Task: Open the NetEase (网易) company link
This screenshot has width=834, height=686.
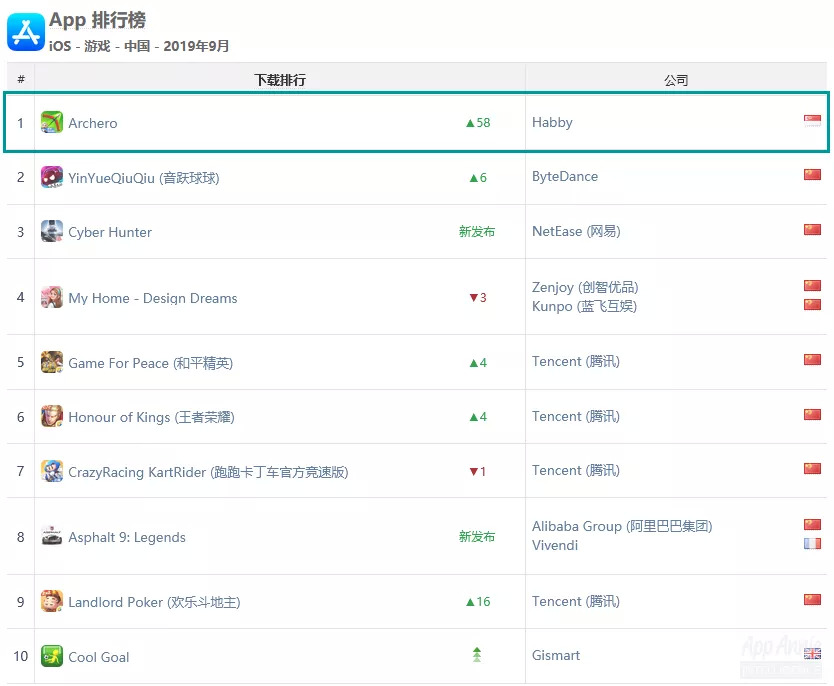Action: pos(576,231)
